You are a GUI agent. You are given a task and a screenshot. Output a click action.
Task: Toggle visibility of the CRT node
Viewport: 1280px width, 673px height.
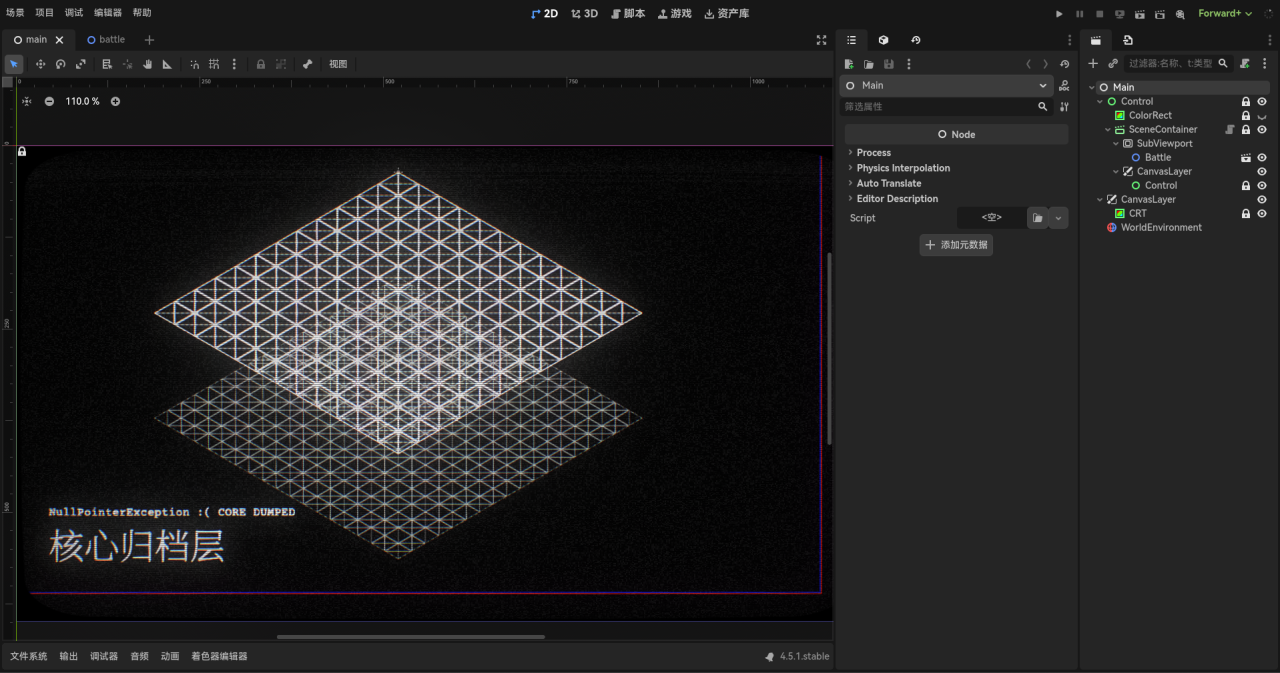1262,213
